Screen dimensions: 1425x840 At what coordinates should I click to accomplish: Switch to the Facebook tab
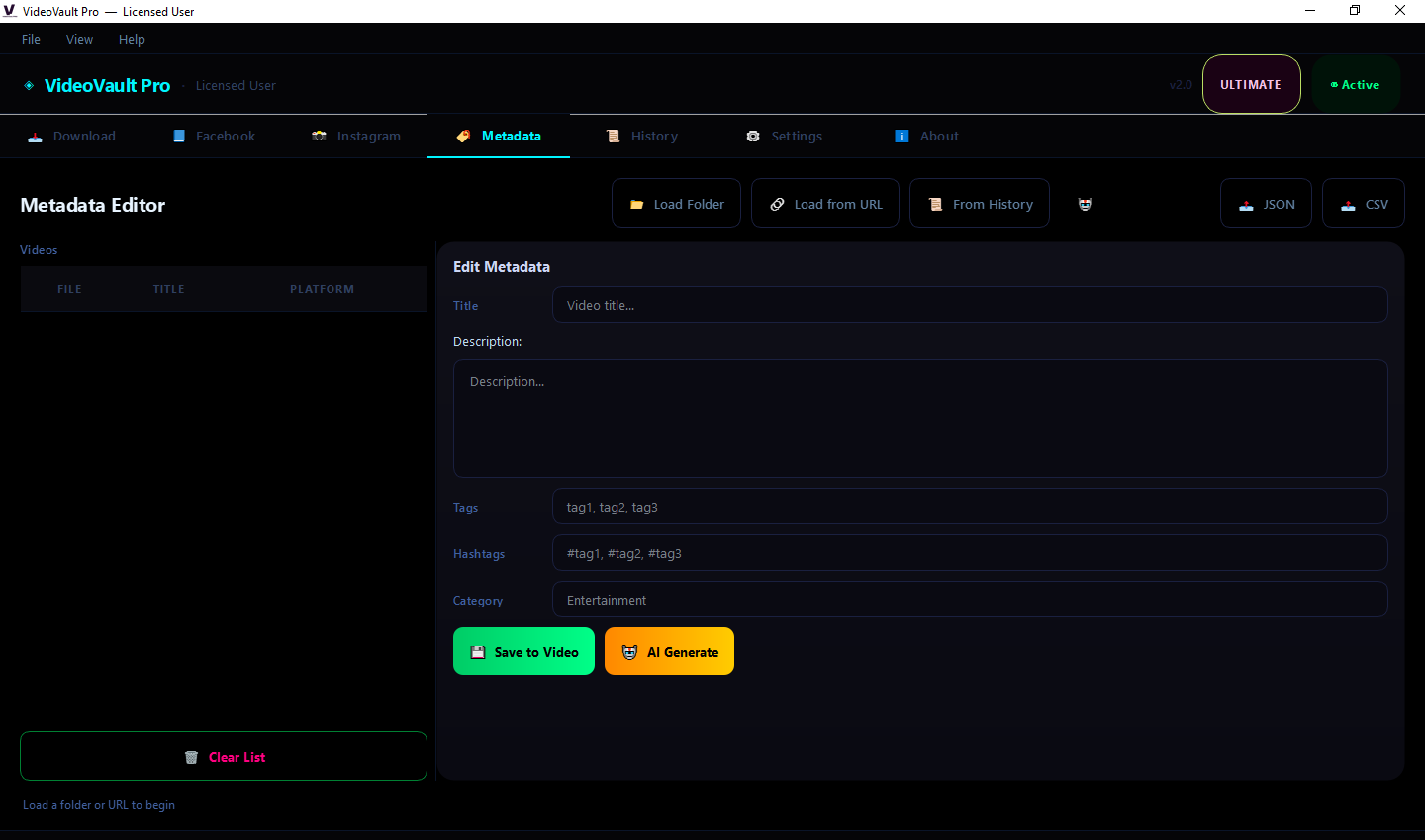pyautogui.click(x=214, y=137)
